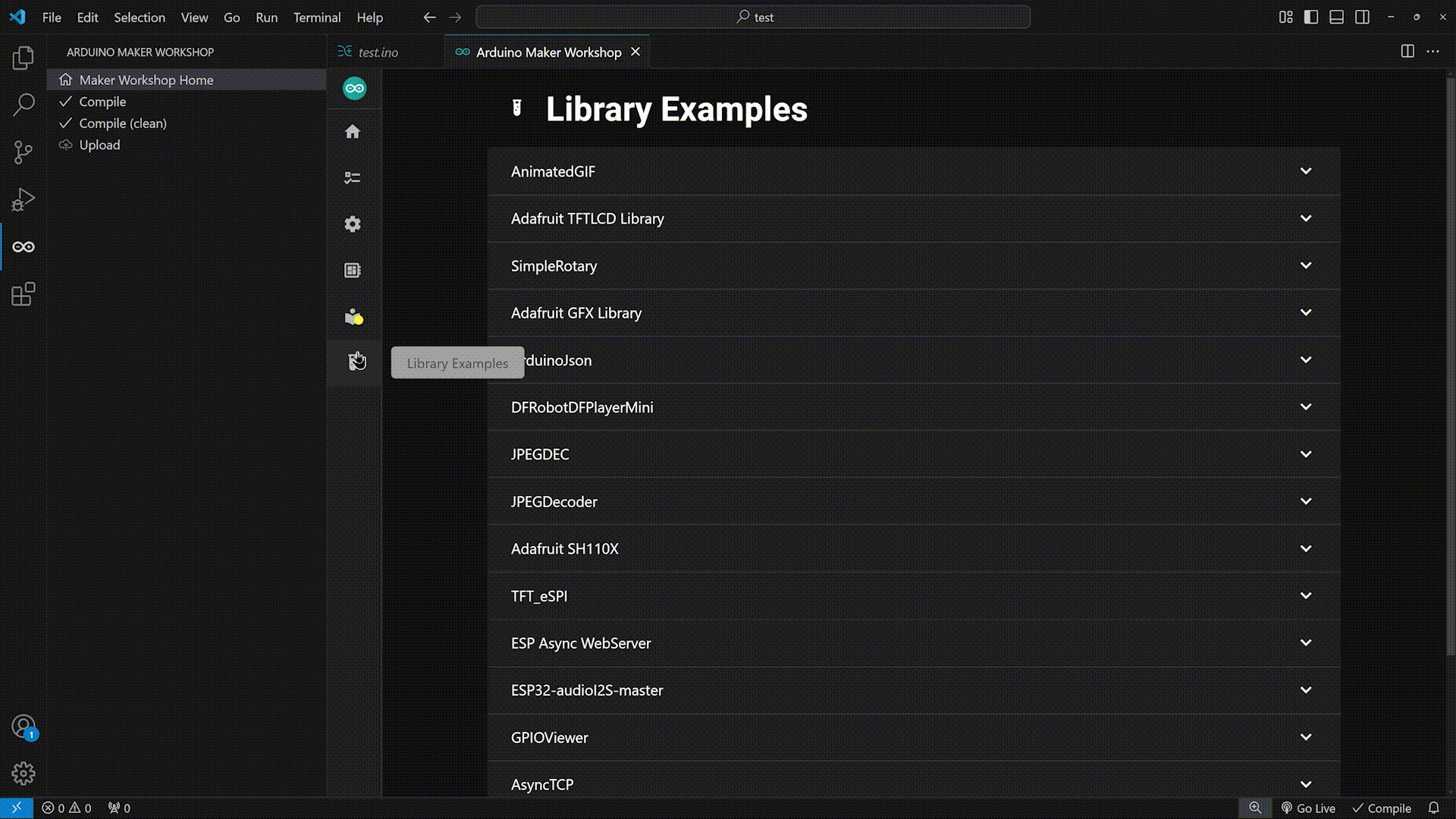Open the Extensions view icon
The height and width of the screenshot is (819, 1456).
(23, 294)
